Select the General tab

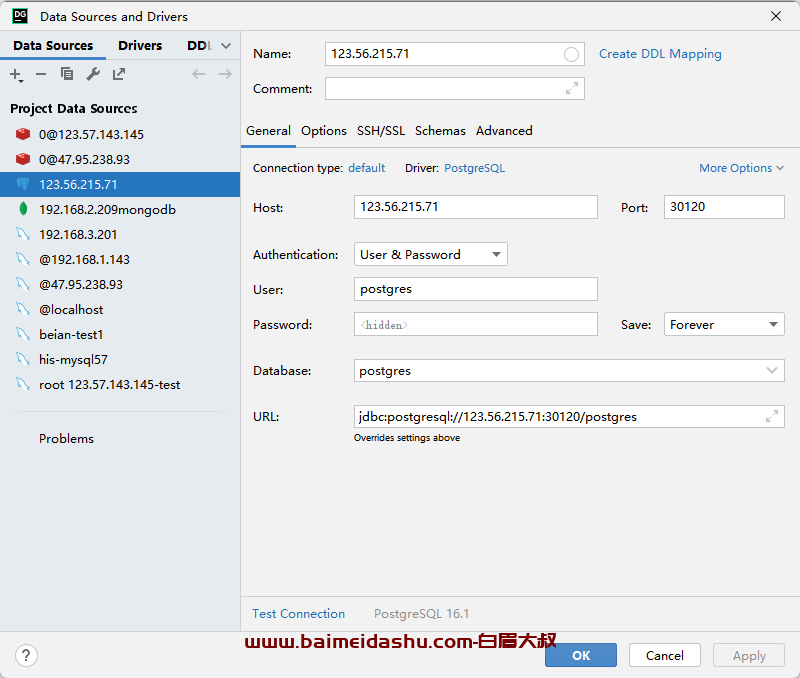coord(268,131)
